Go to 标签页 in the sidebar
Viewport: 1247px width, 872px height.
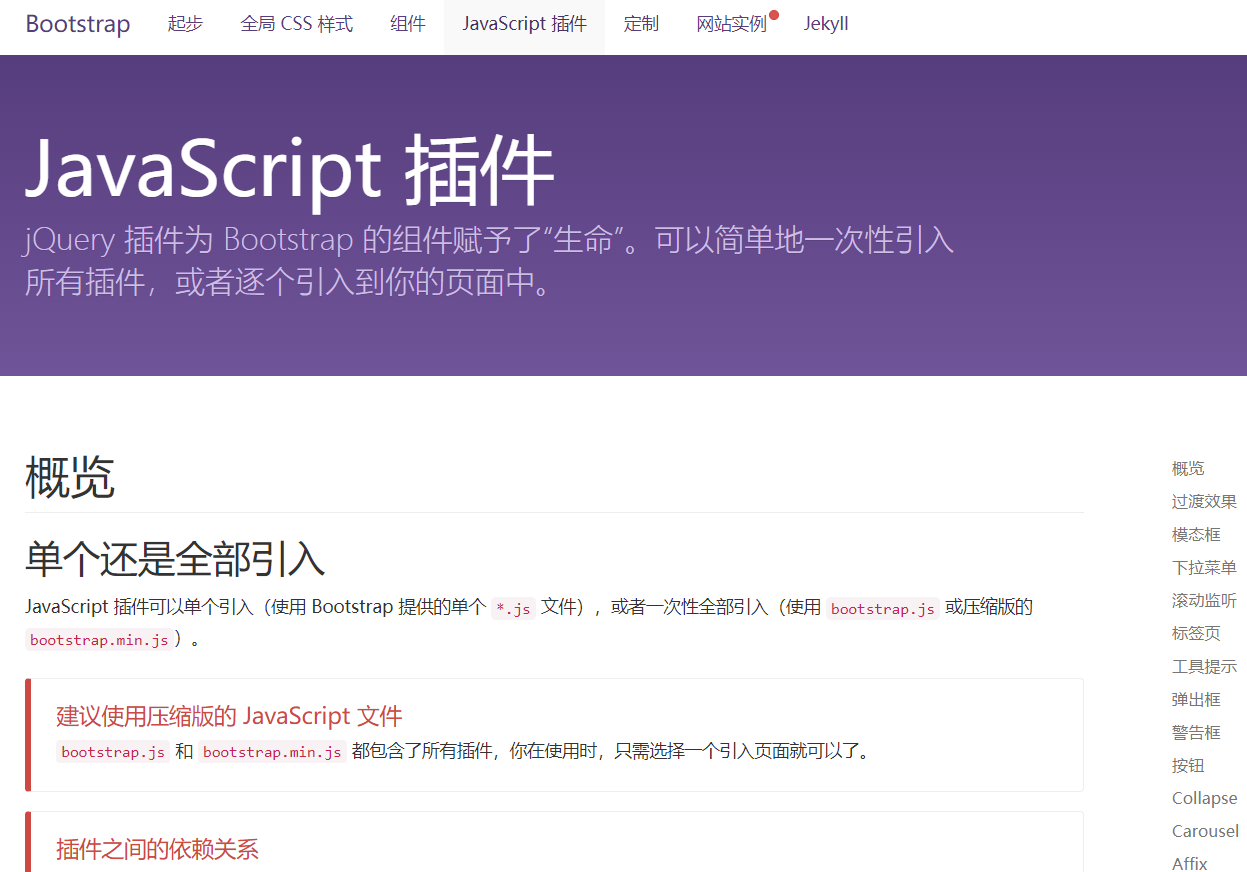click(1196, 633)
